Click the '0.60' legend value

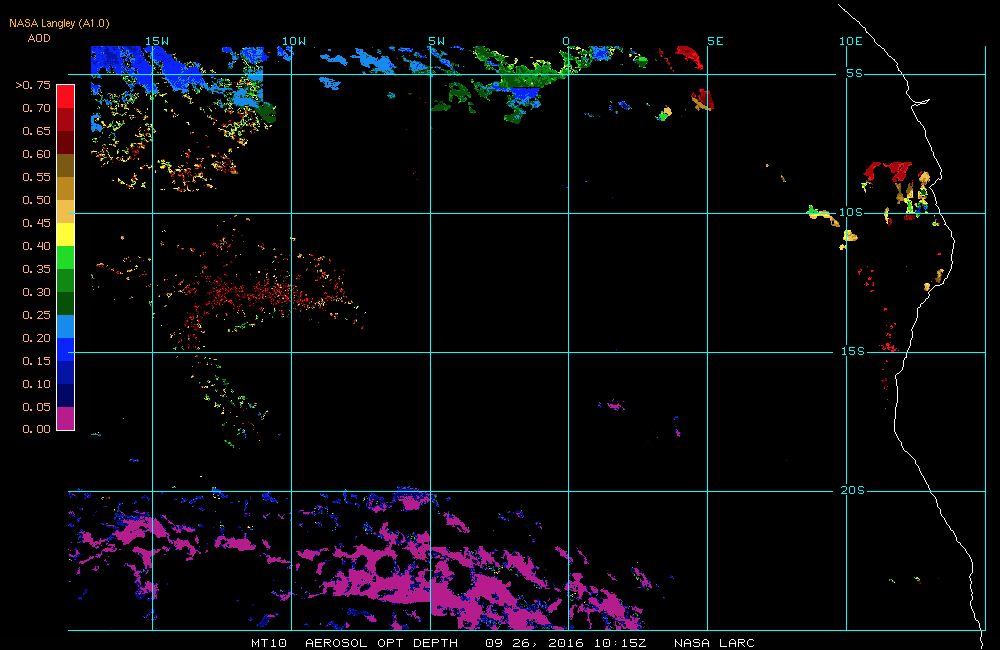(x=36, y=154)
